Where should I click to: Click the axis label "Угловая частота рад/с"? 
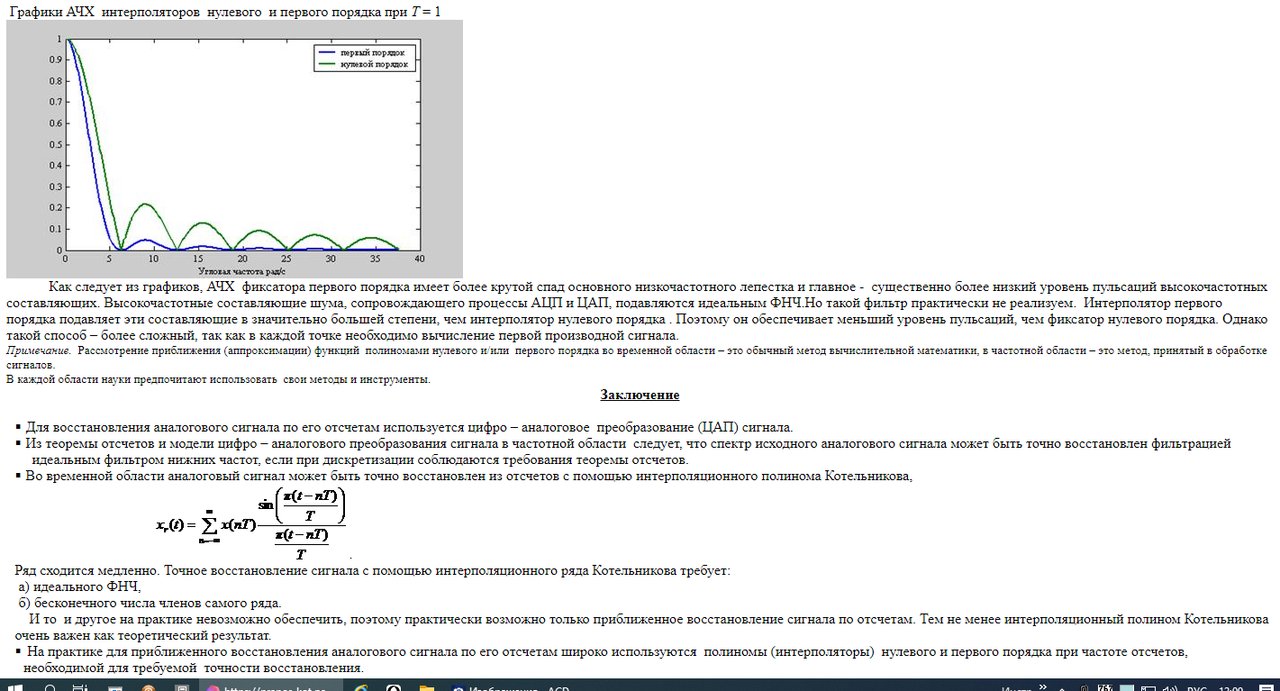coord(242,271)
